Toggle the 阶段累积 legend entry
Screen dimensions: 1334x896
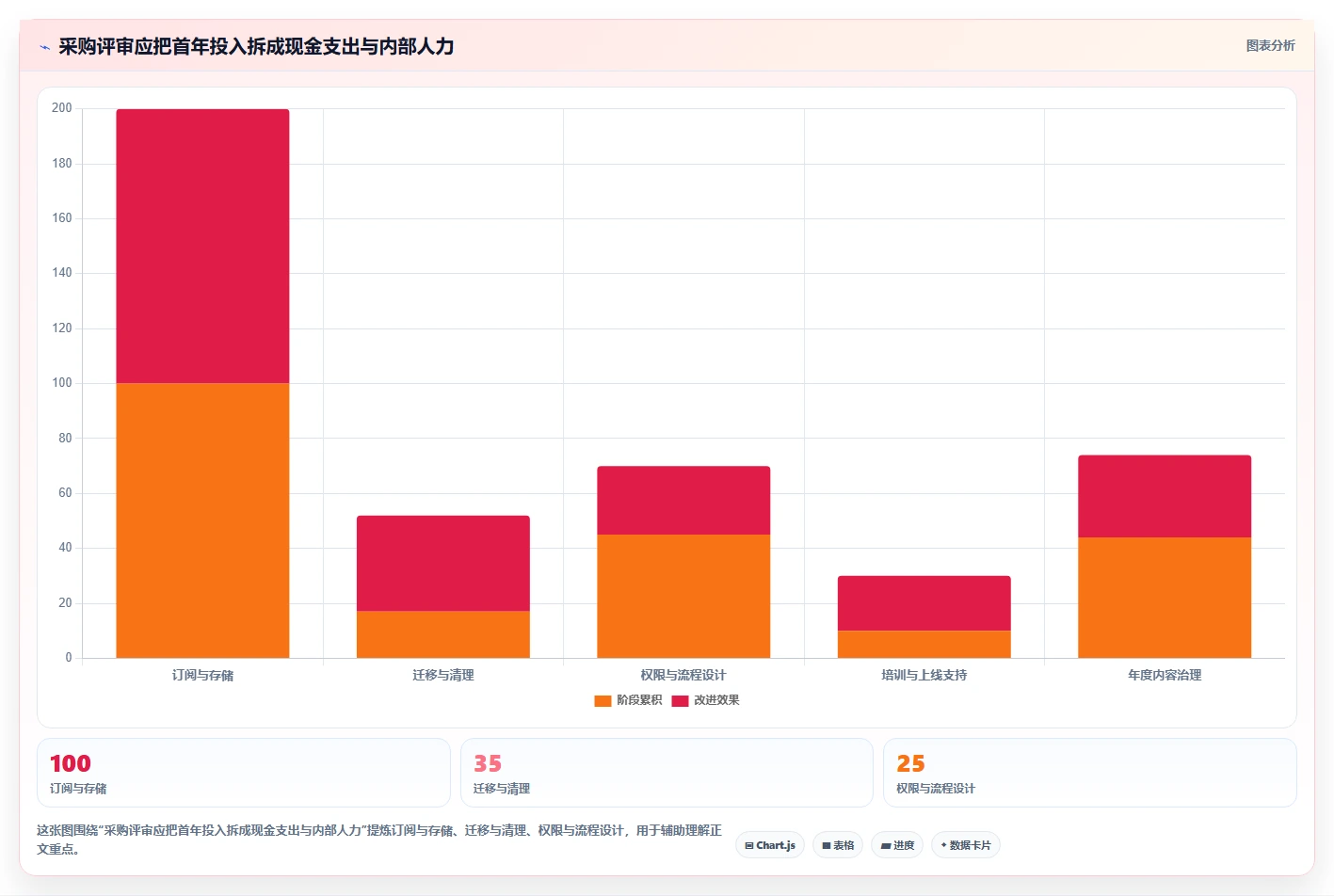click(628, 700)
